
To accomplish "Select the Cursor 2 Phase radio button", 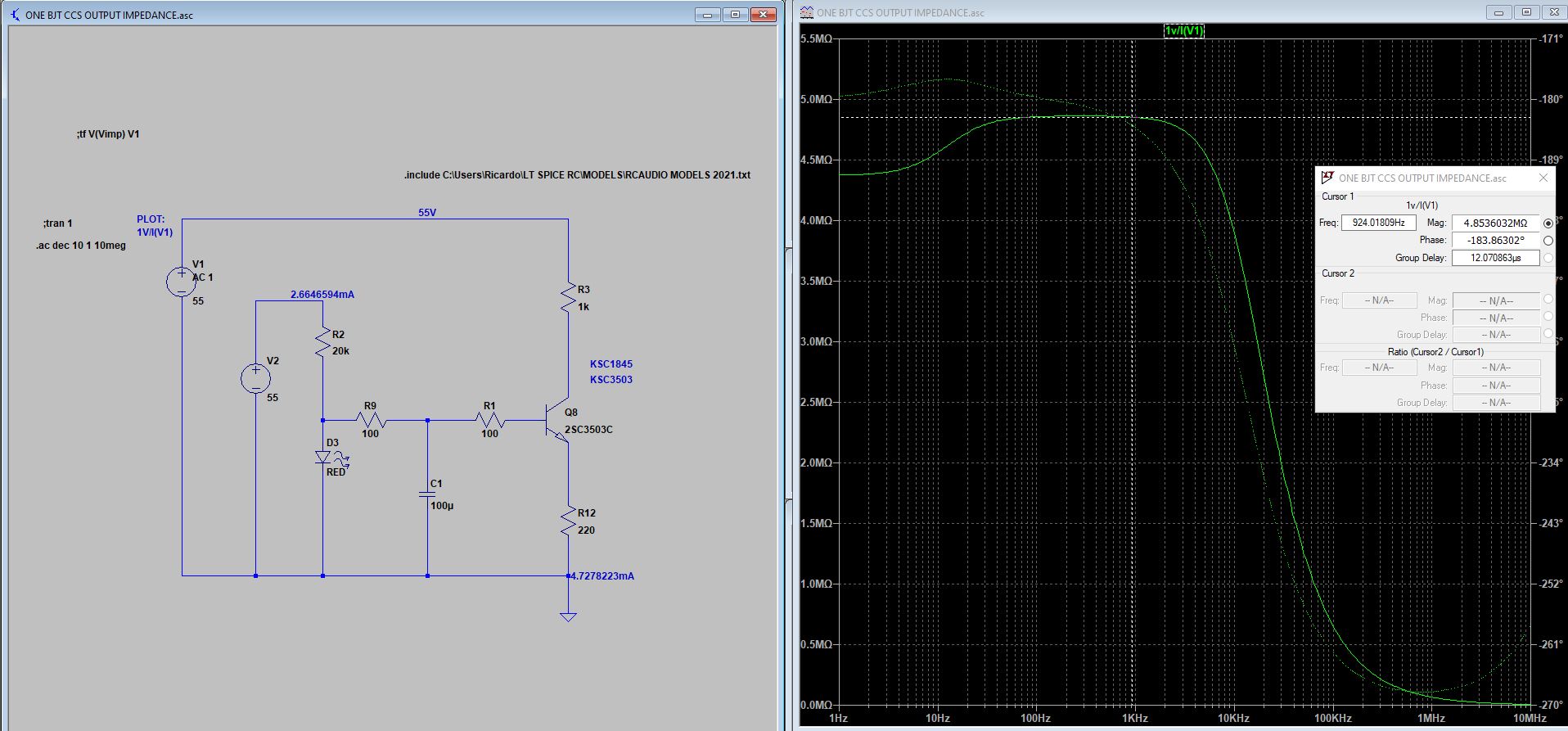I will [1548, 317].
